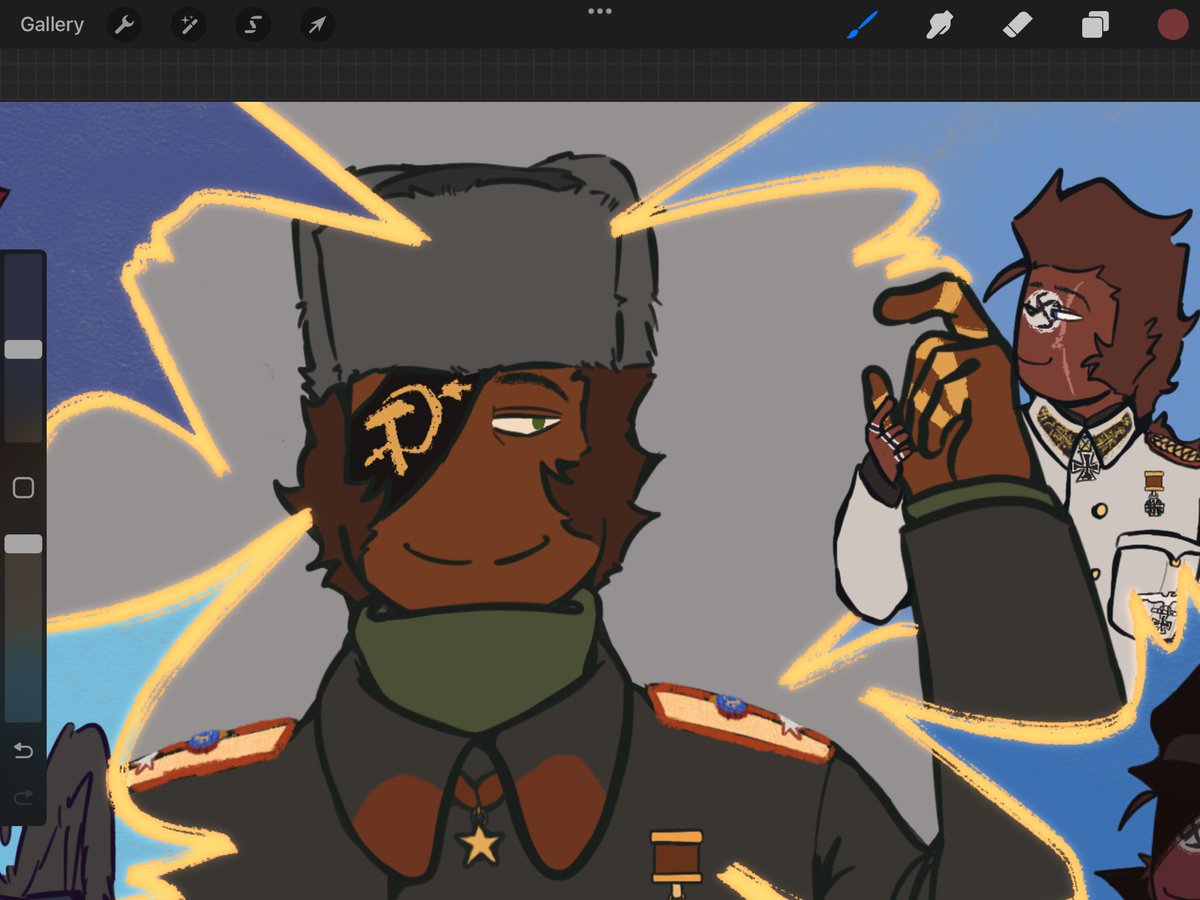Return to the Gallery
Screen dimensions: 1200x900
[52, 24]
